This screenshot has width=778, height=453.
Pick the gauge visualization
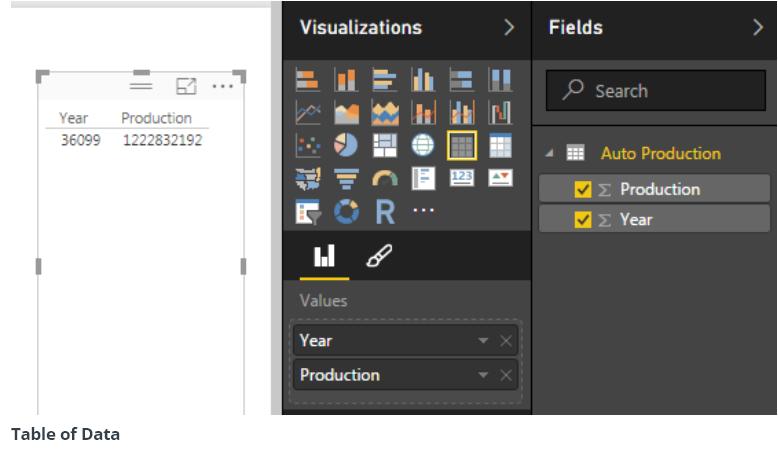[384, 179]
